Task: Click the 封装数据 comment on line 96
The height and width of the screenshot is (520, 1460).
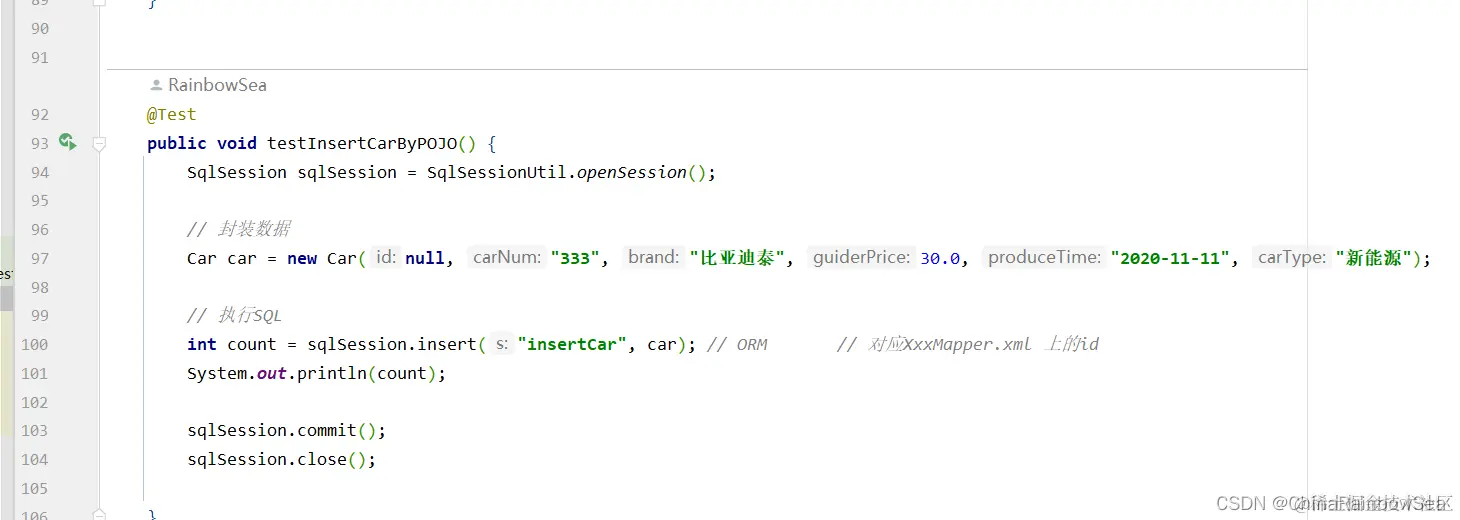Action: coord(239,229)
